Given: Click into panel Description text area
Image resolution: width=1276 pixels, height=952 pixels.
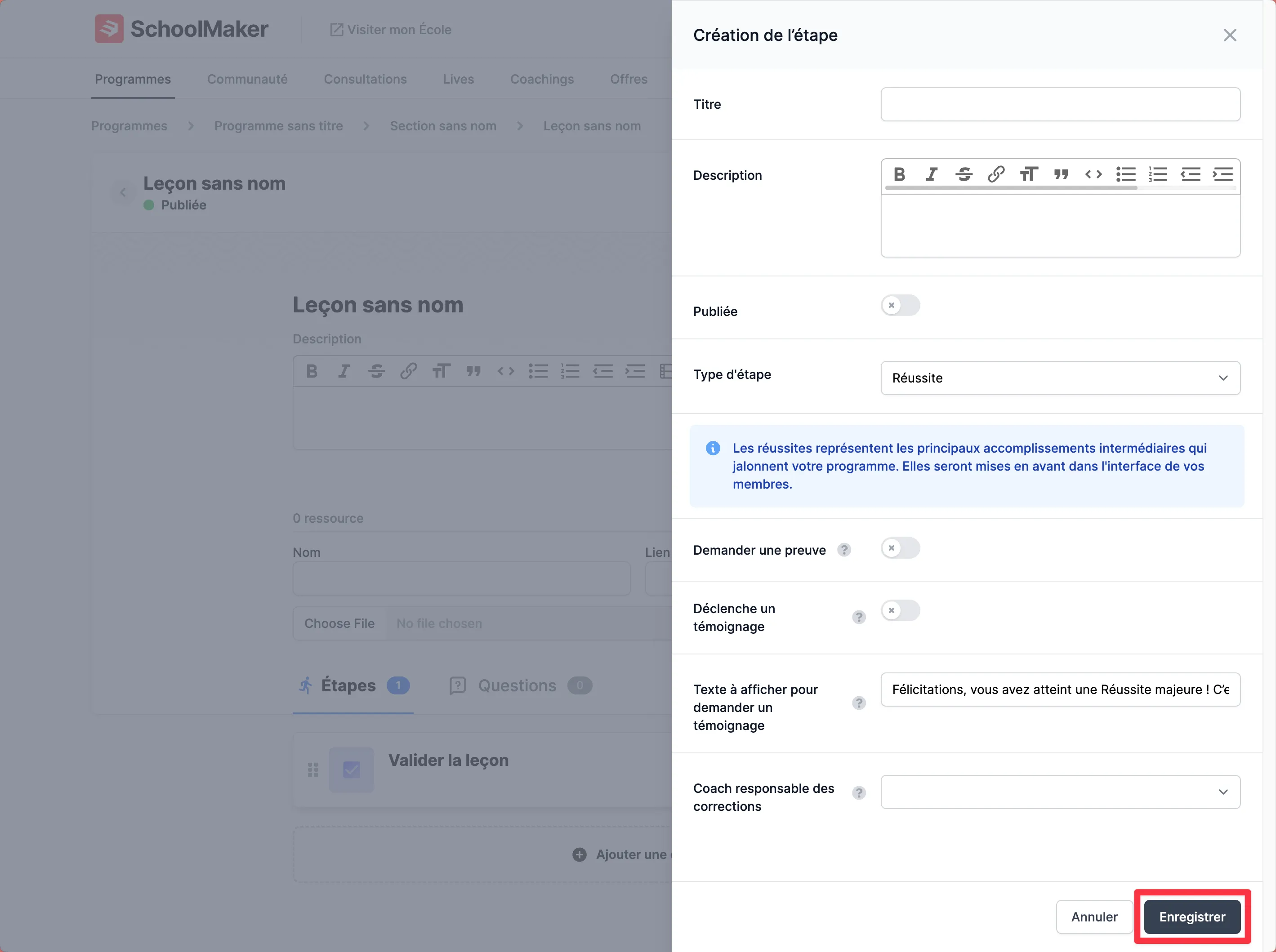Looking at the screenshot, I should click(1061, 226).
